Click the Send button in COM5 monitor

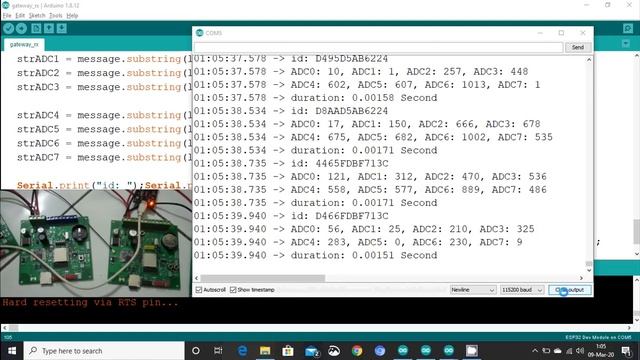coord(578,47)
